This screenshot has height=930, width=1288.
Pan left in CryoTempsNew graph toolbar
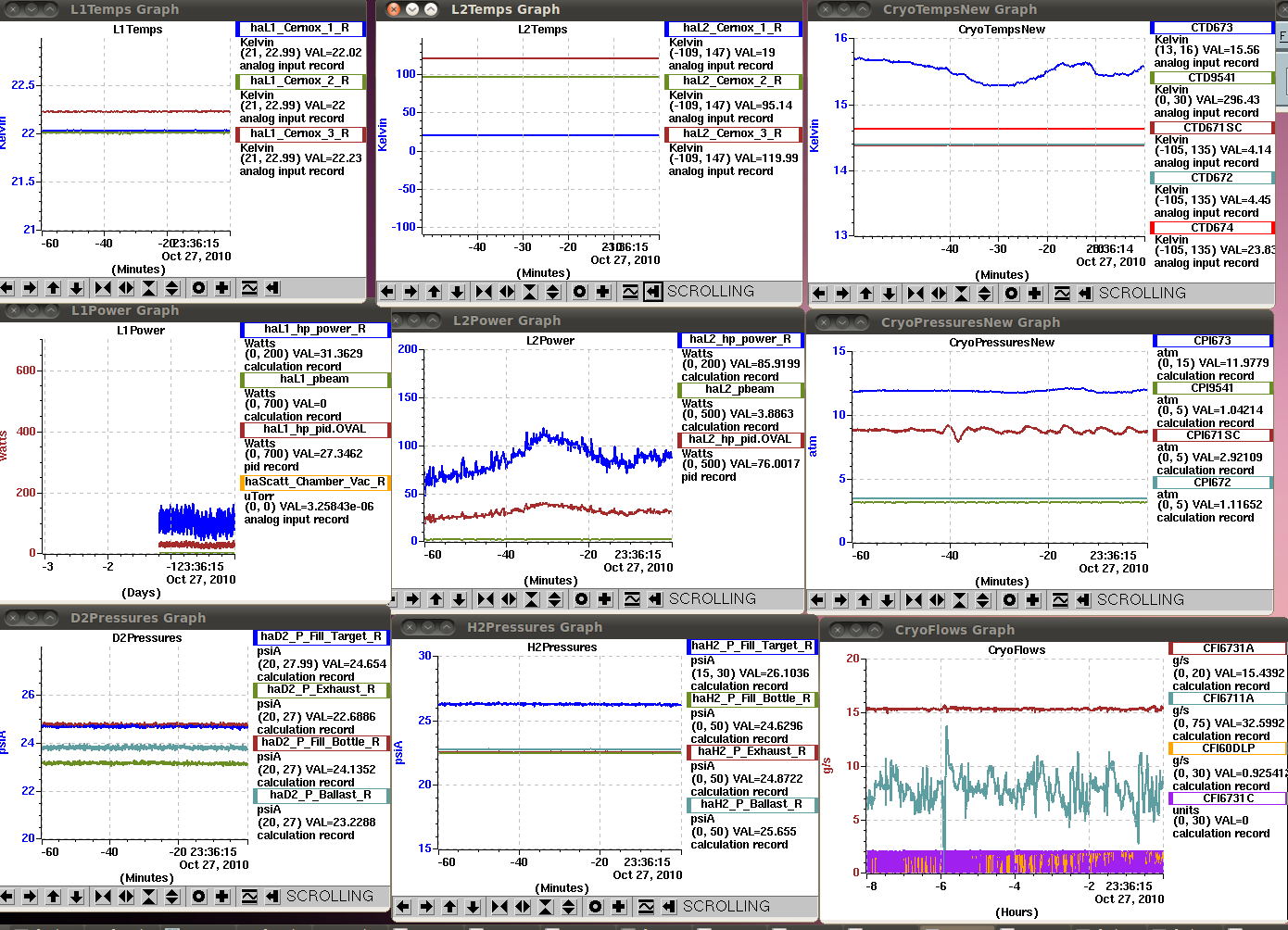point(819,294)
